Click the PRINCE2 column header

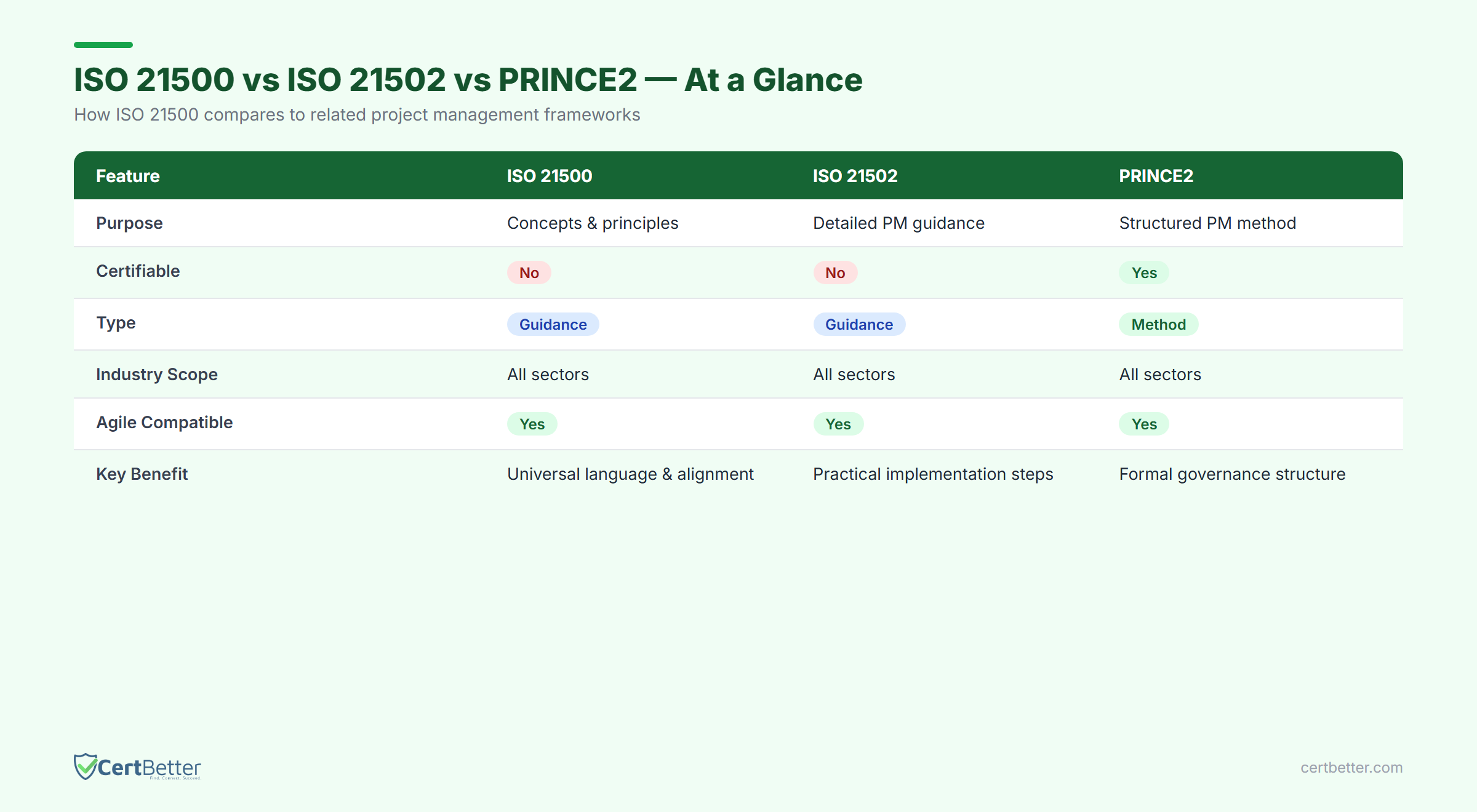click(1156, 176)
